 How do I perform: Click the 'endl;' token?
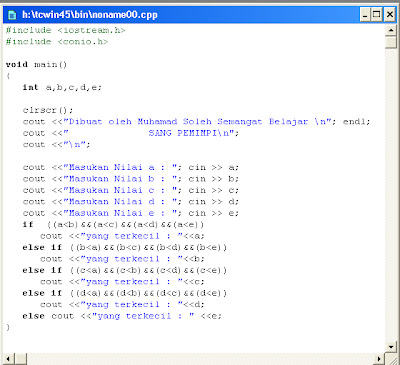(x=356, y=121)
